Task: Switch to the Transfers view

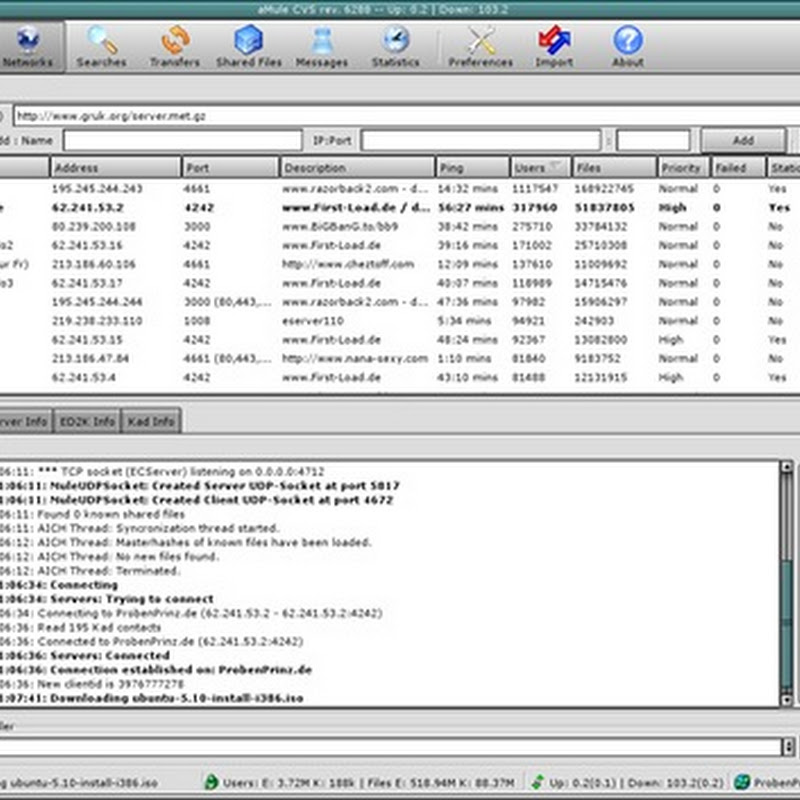Action: tap(175, 46)
